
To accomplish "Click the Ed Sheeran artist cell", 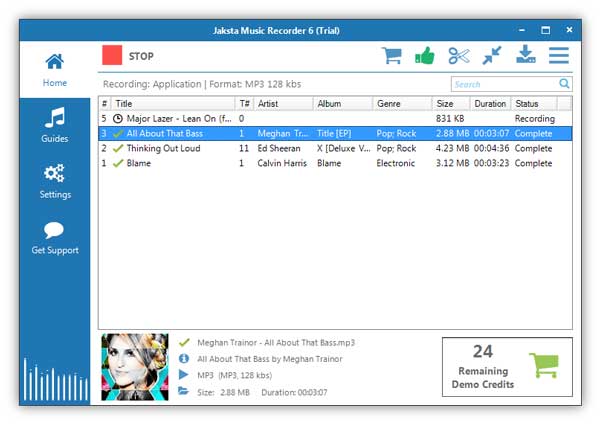I will (279, 148).
